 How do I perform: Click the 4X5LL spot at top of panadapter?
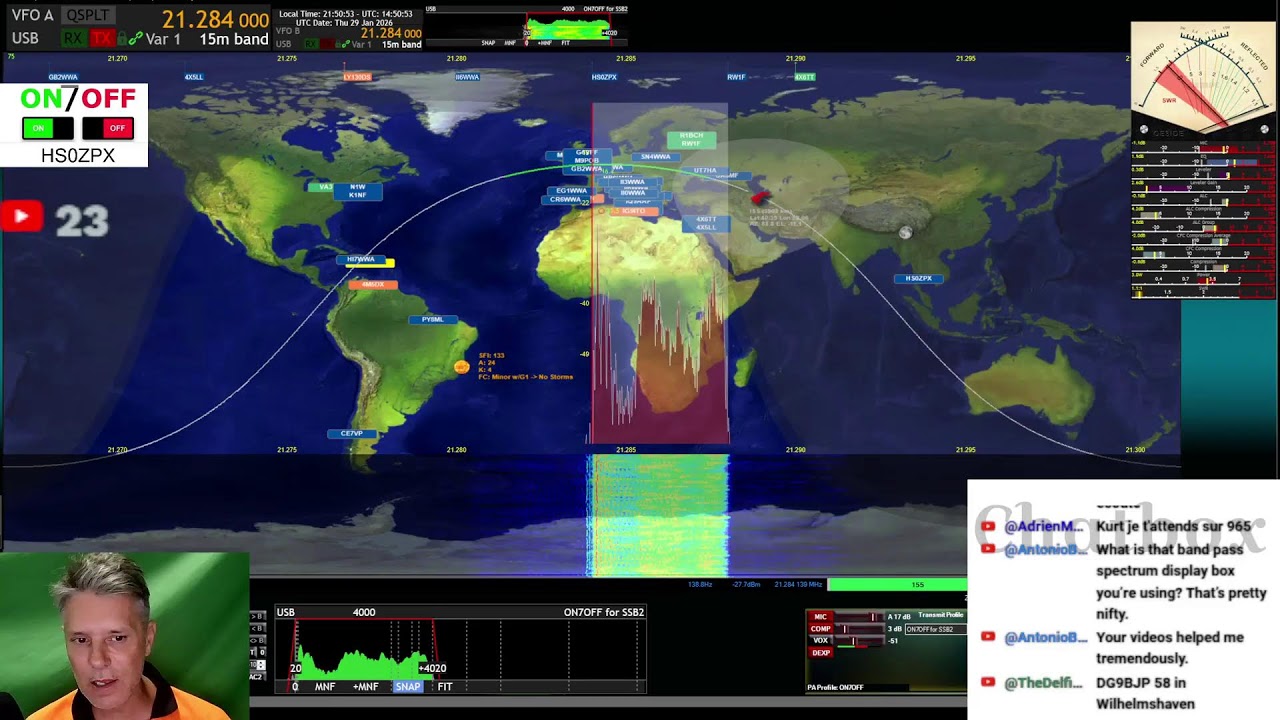pyautogui.click(x=194, y=77)
